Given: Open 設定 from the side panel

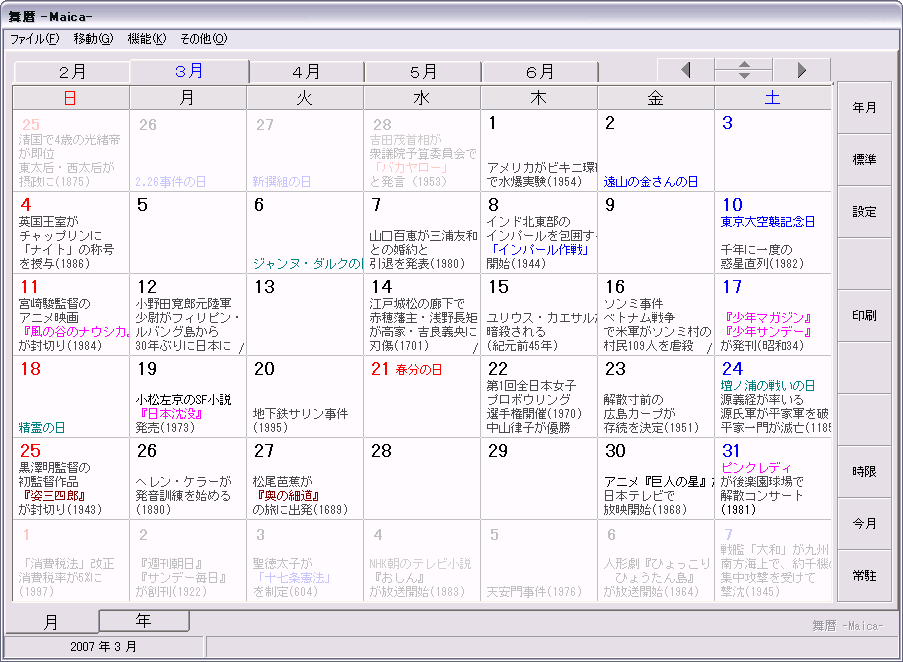Looking at the screenshot, I should [x=864, y=212].
